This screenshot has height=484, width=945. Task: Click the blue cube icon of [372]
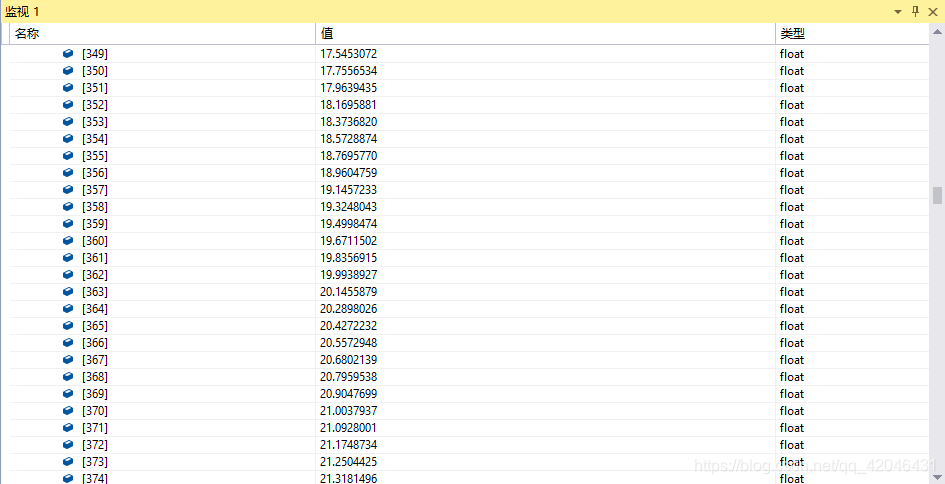pos(68,444)
